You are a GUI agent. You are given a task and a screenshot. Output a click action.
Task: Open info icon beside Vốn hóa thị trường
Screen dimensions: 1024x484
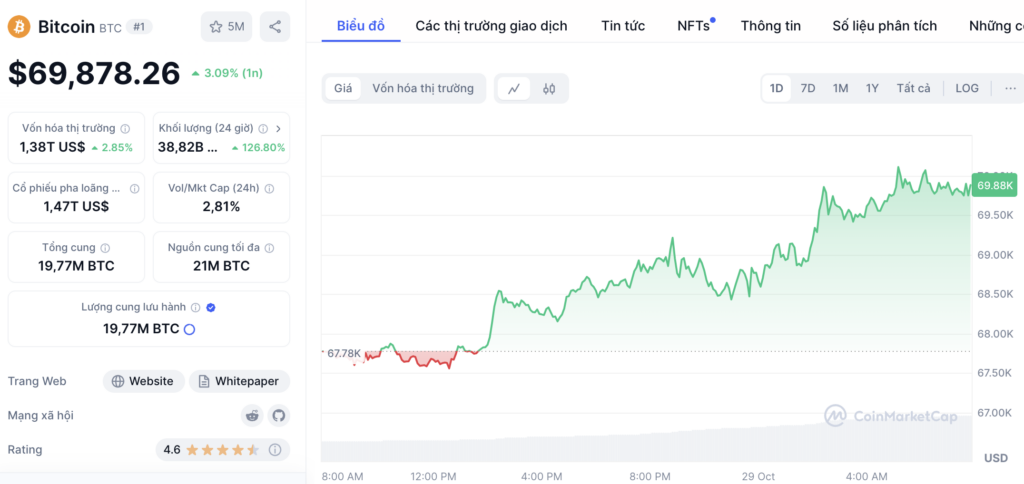(x=125, y=129)
